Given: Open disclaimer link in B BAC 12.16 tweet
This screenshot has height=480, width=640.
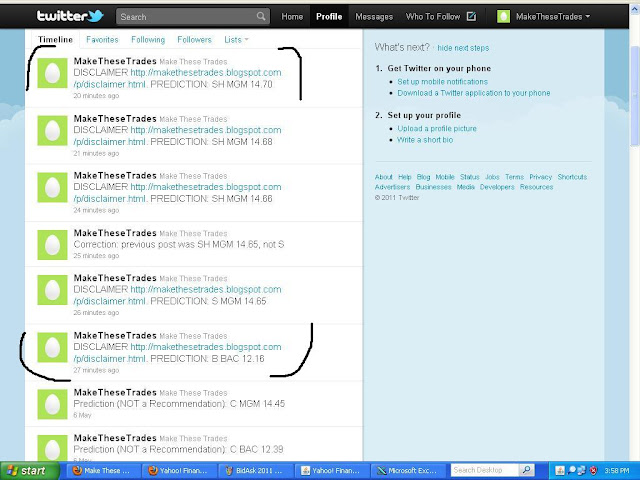Looking at the screenshot, I should [178, 353].
